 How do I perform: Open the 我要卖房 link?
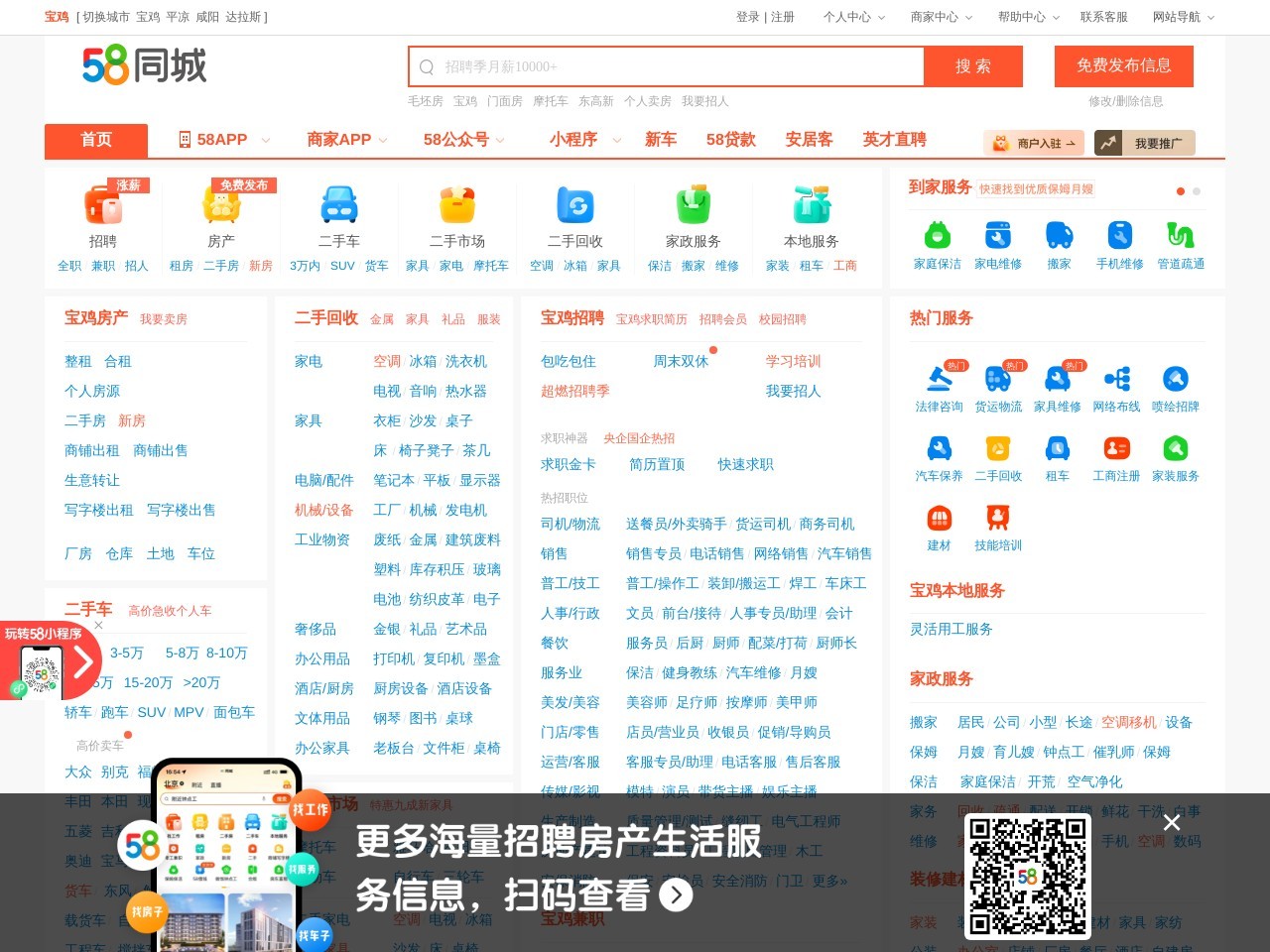pyautogui.click(x=164, y=318)
